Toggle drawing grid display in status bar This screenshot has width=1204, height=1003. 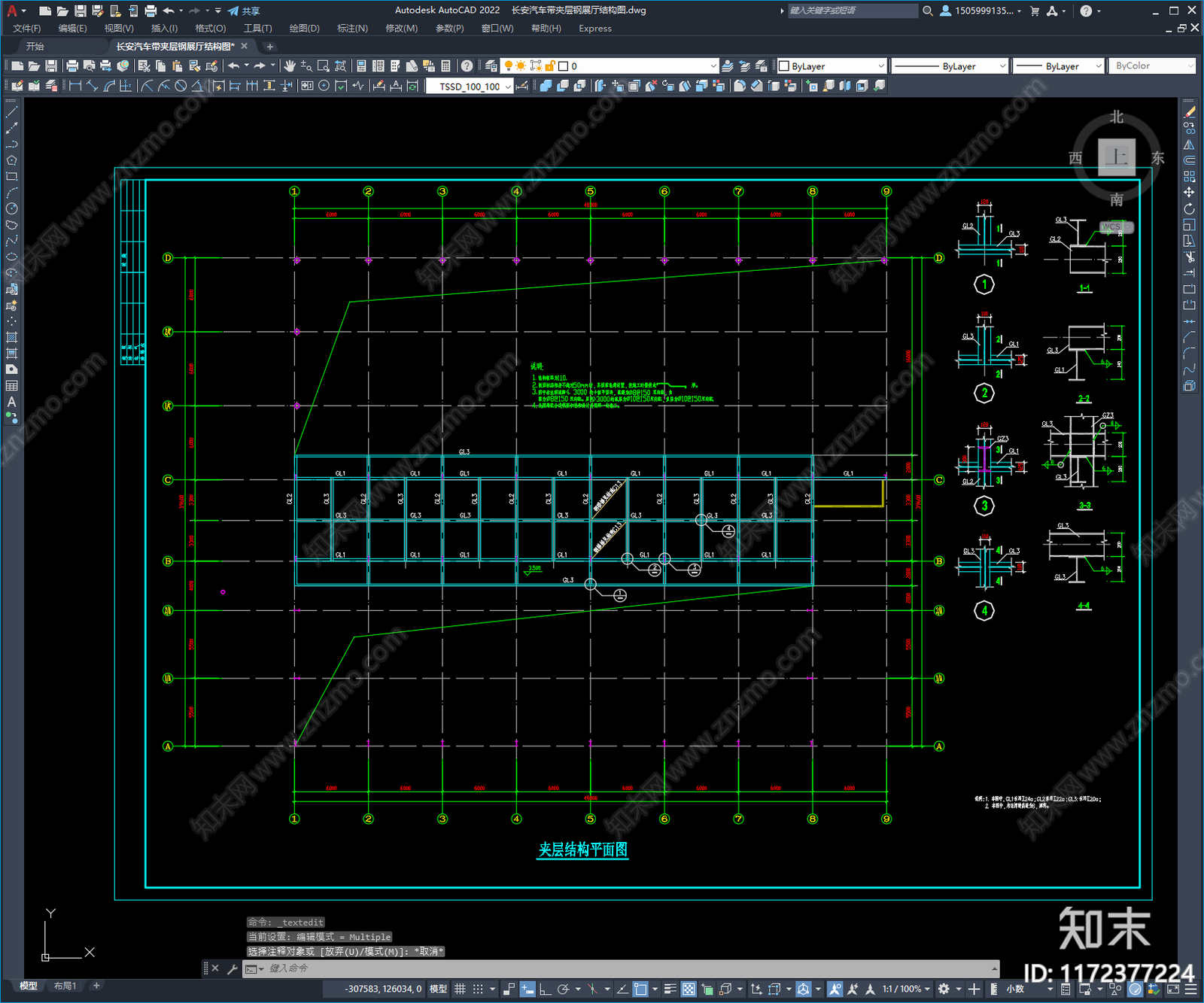click(460, 989)
